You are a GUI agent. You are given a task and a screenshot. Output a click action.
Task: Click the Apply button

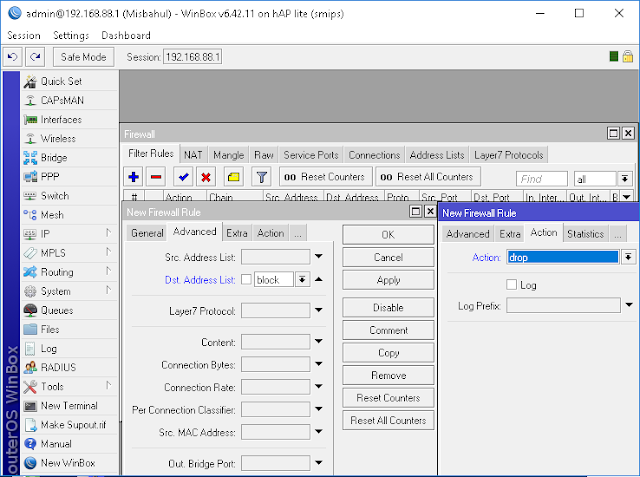(388, 280)
